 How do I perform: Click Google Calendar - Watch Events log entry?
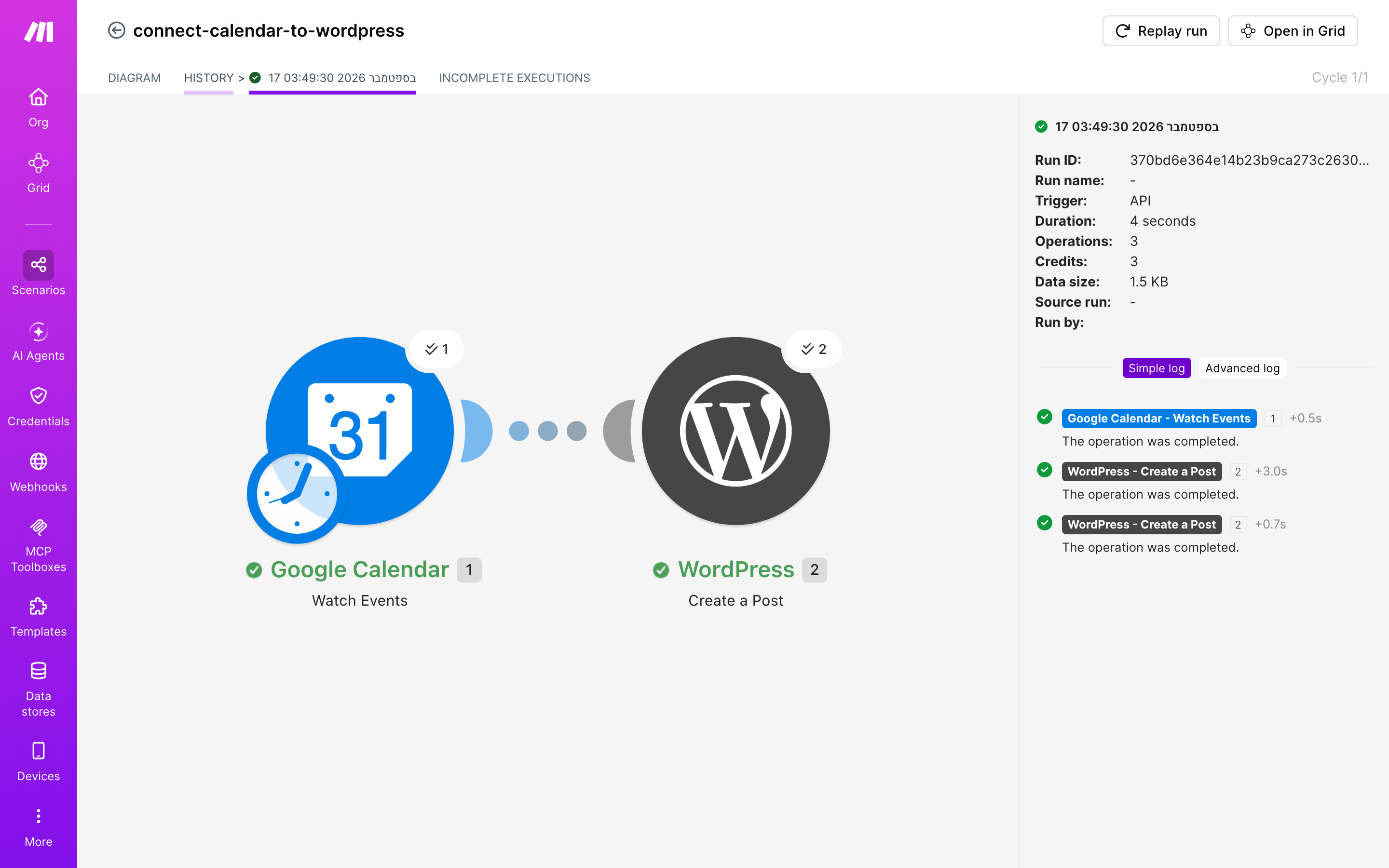[x=1159, y=419]
